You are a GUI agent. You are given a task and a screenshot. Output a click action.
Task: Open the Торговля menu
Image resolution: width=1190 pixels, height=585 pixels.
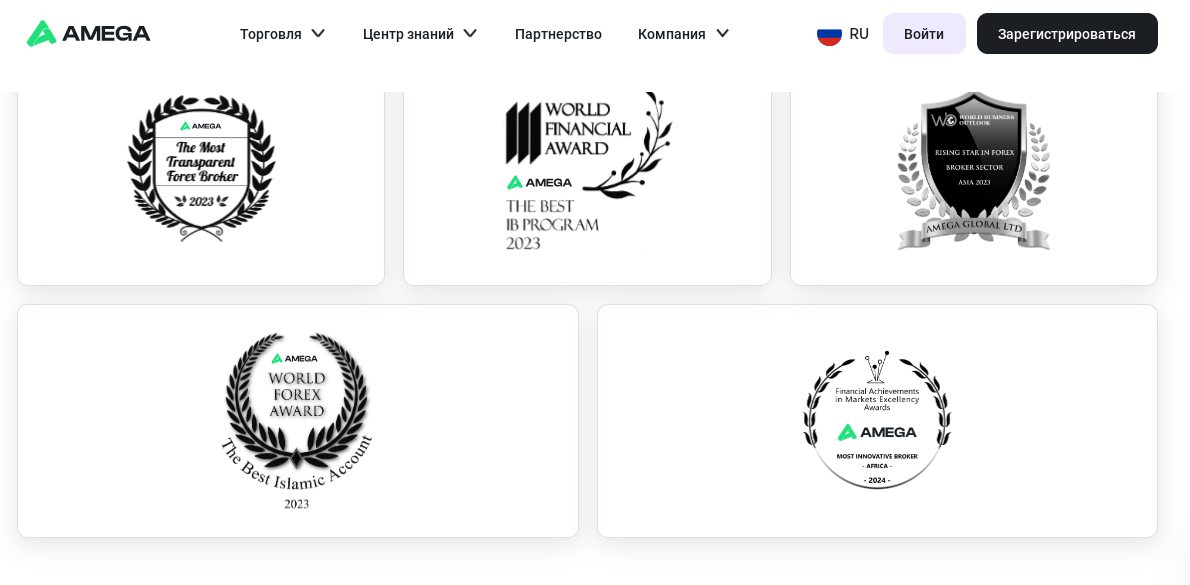pos(270,34)
